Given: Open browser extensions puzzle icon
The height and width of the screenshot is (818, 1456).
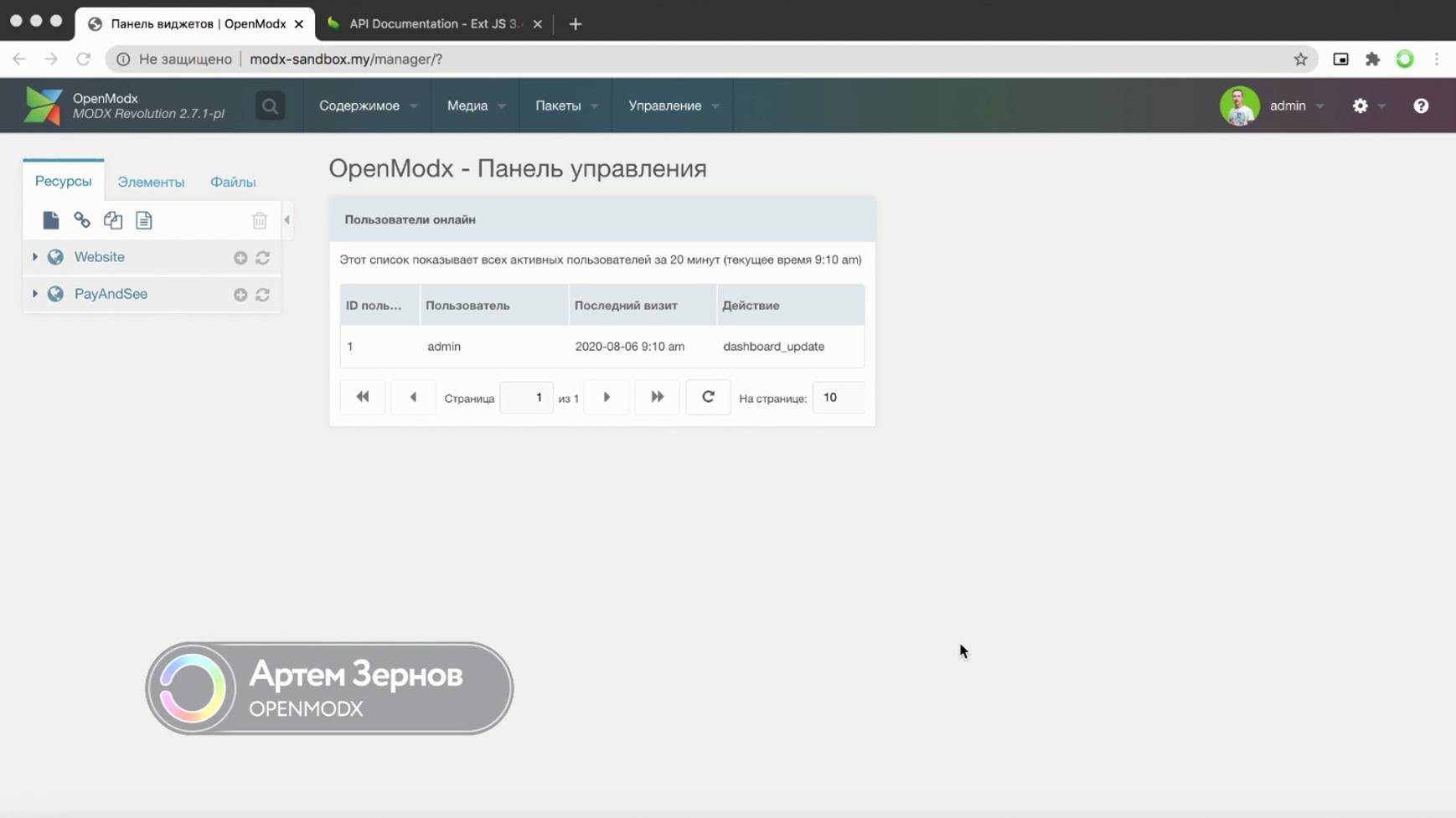Looking at the screenshot, I should tap(1372, 59).
